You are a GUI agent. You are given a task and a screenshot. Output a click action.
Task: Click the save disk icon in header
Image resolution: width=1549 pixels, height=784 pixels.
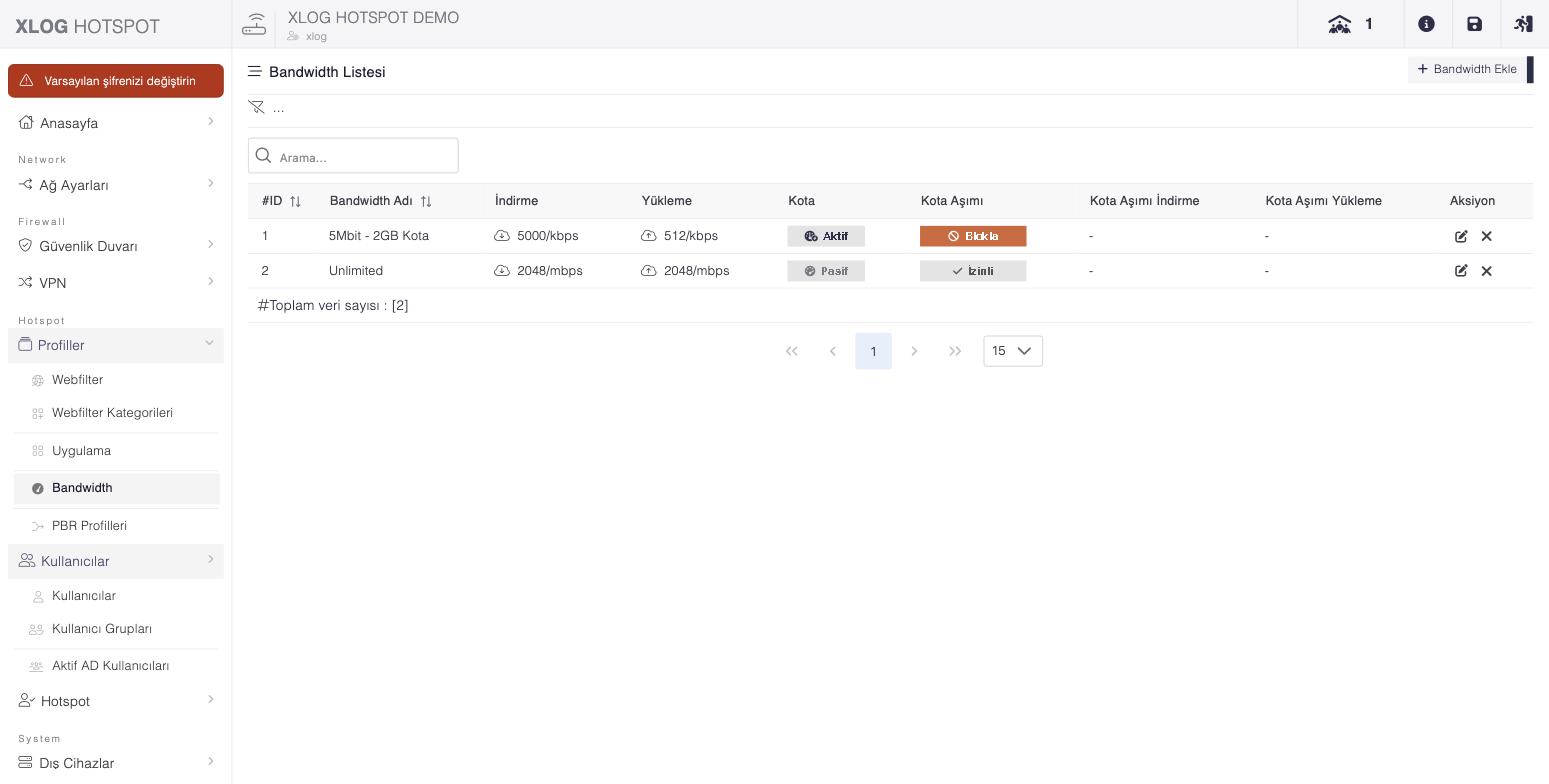pos(1475,24)
